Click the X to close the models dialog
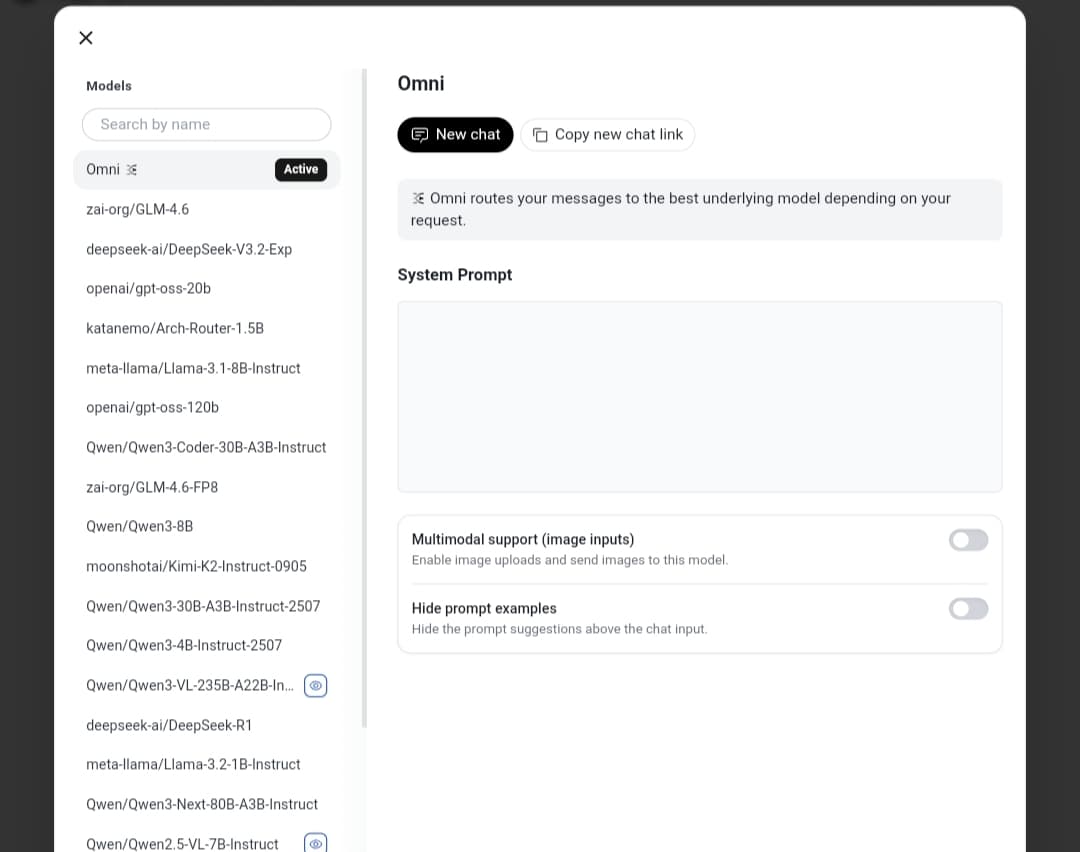The image size is (1080, 852). click(x=85, y=38)
